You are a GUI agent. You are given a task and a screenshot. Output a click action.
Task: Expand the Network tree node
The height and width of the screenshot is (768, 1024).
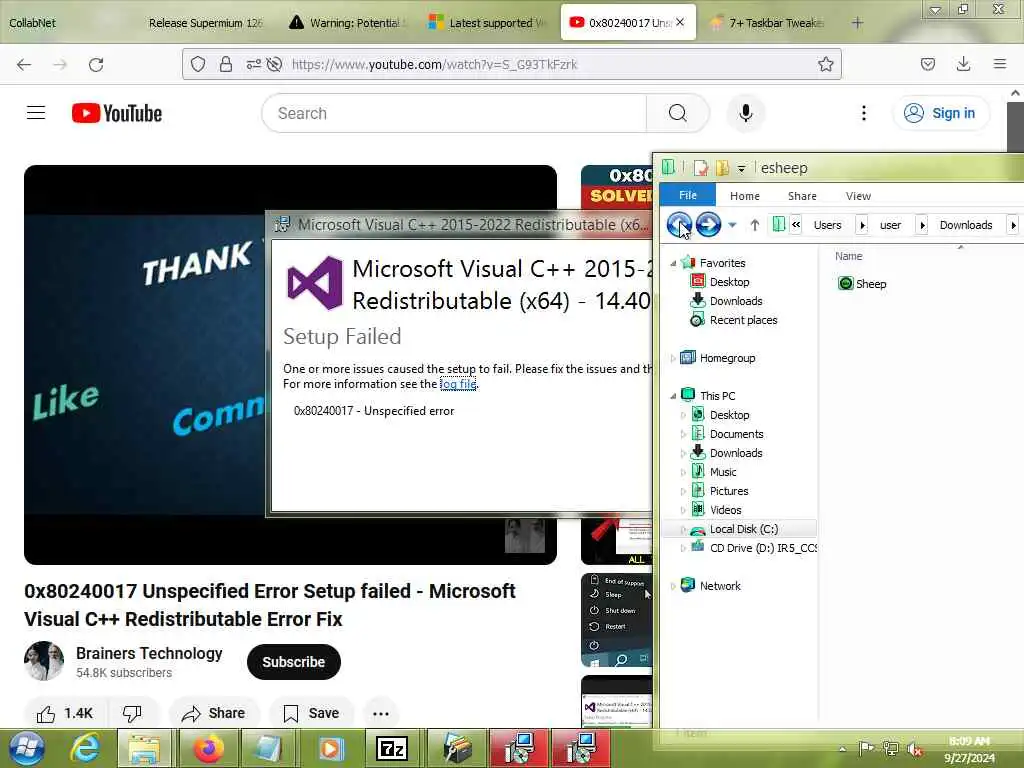coord(673,586)
